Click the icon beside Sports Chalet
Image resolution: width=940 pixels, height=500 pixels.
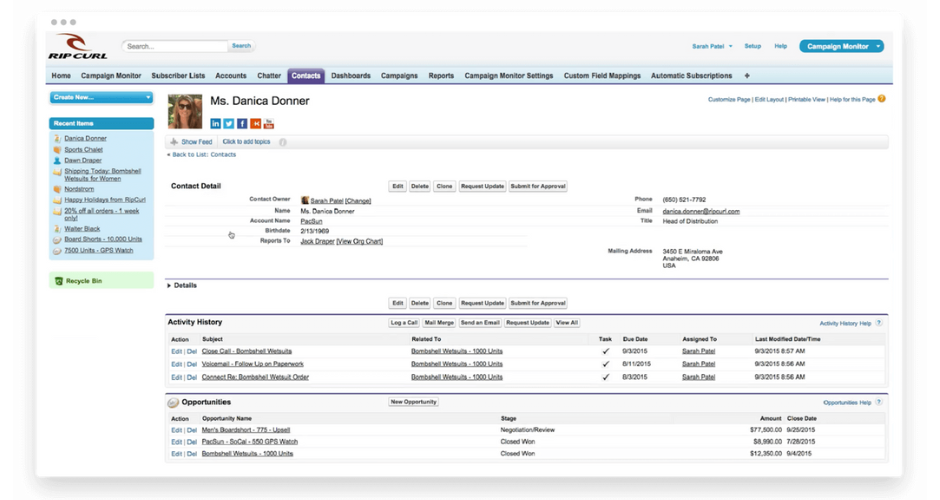pyautogui.click(x=57, y=150)
